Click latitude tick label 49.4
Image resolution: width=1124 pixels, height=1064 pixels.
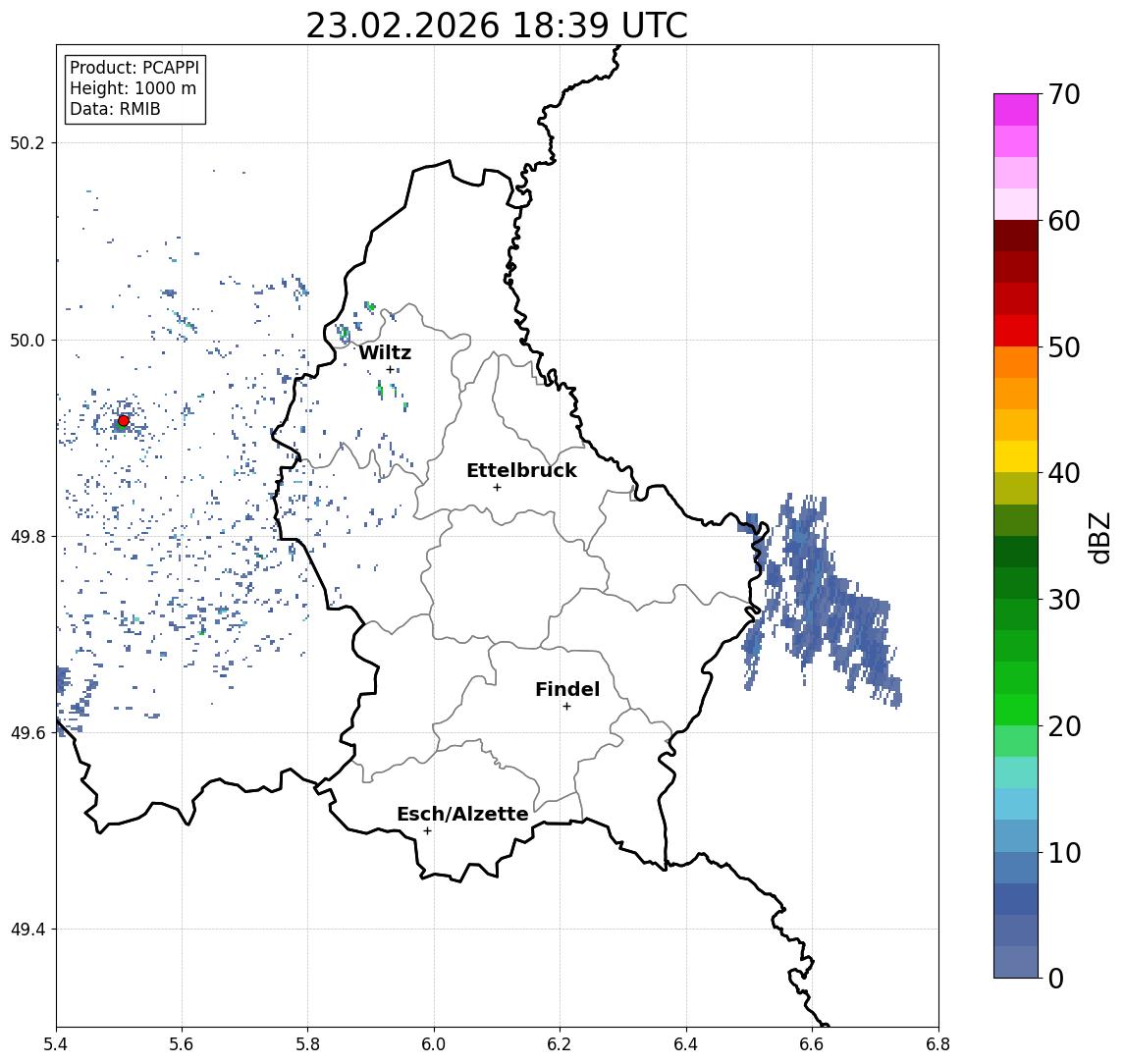27,930
